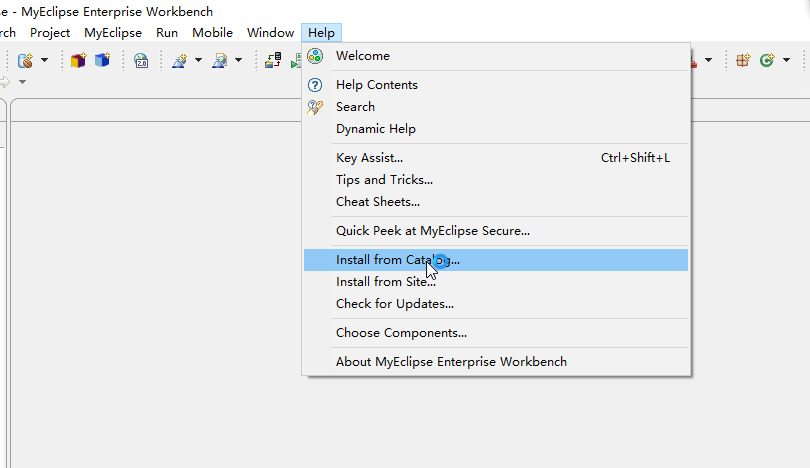Open the Welcome page from Help menu
The height and width of the screenshot is (468, 810).
tap(363, 56)
